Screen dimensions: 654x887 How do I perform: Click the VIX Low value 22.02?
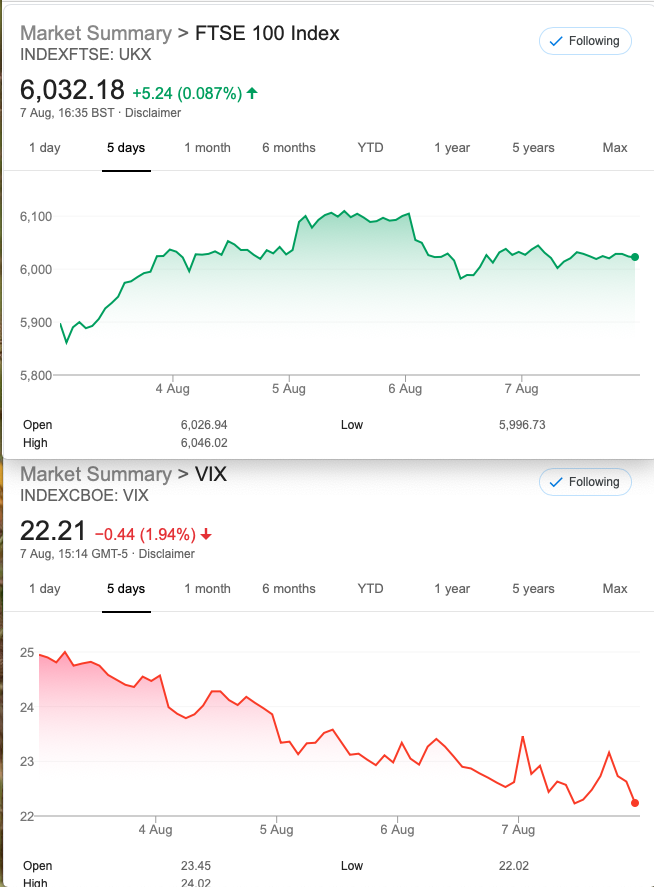pyautogui.click(x=514, y=866)
